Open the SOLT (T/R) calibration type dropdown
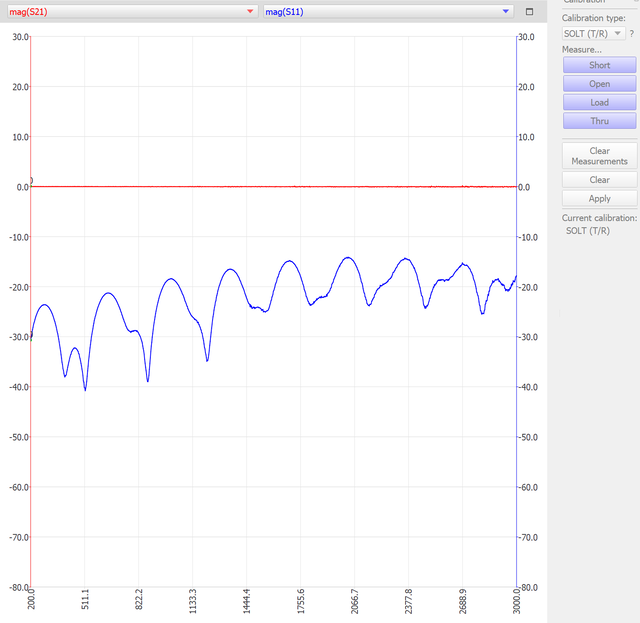This screenshot has height=623, width=640. coord(593,33)
